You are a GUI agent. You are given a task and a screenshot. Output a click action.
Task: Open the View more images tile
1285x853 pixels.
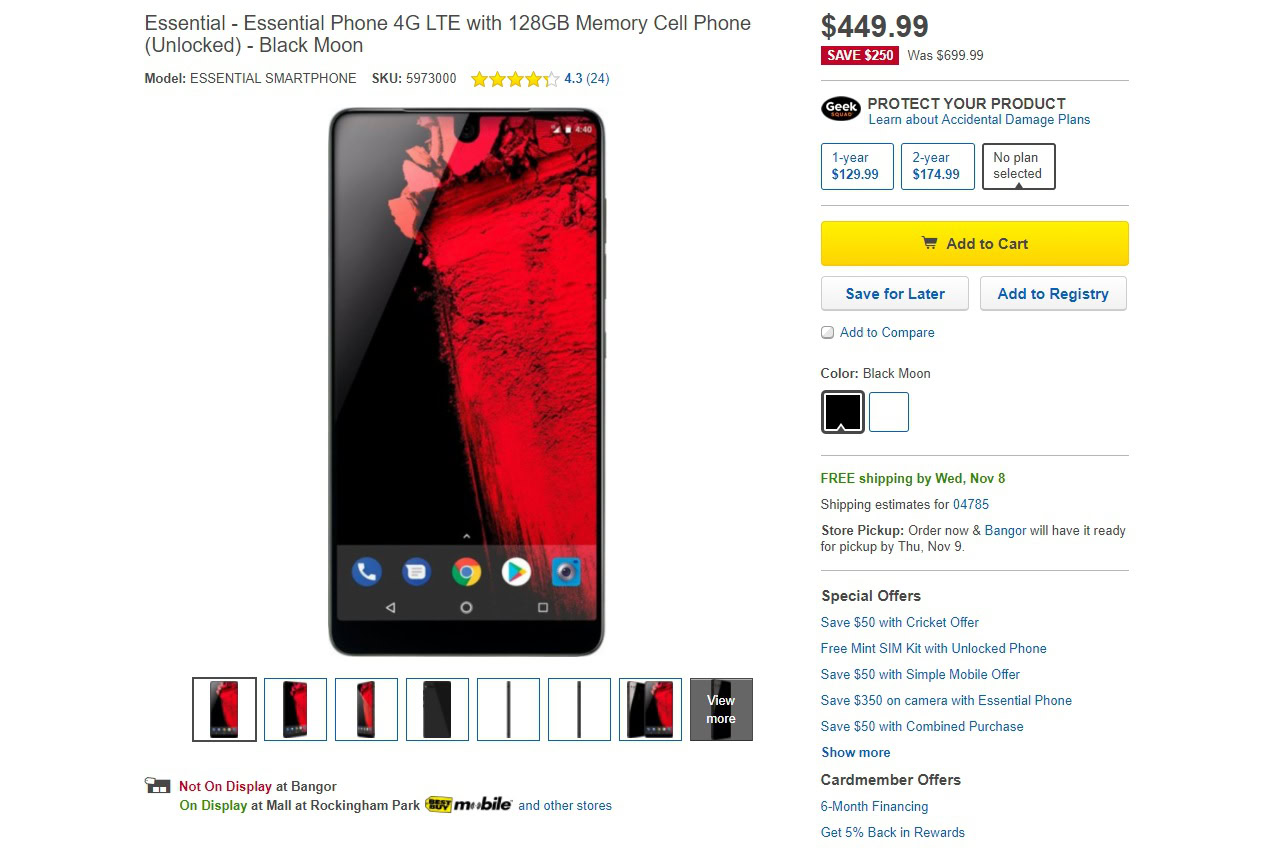[721, 709]
